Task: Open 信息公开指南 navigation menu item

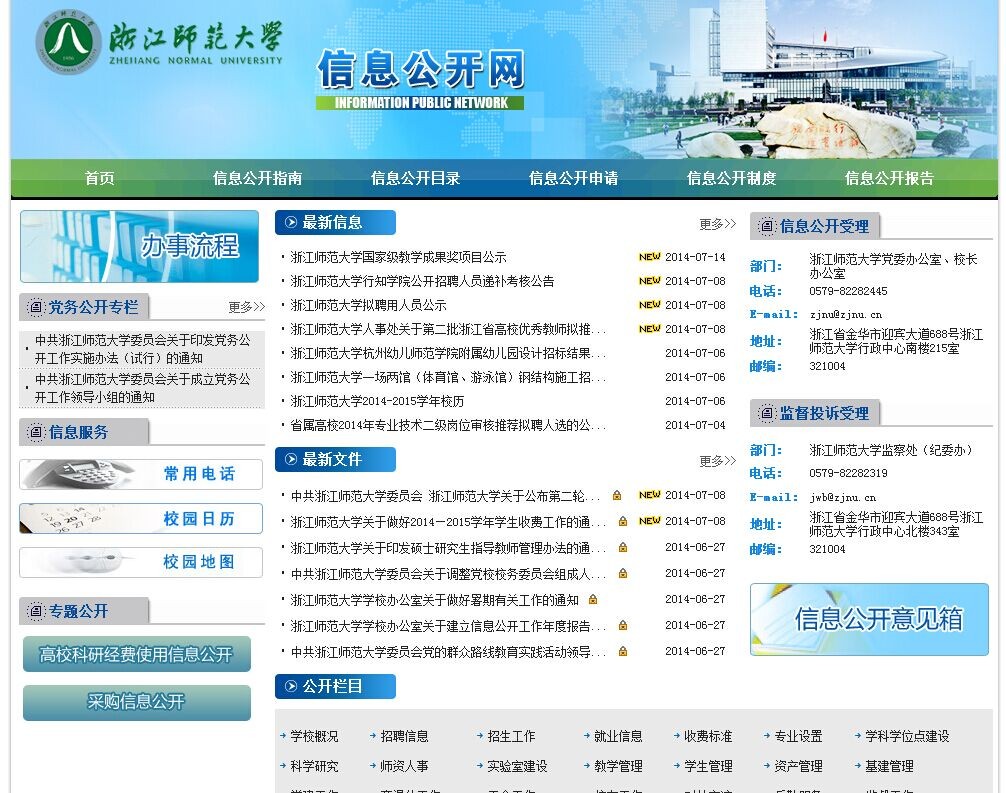Action: [x=257, y=178]
